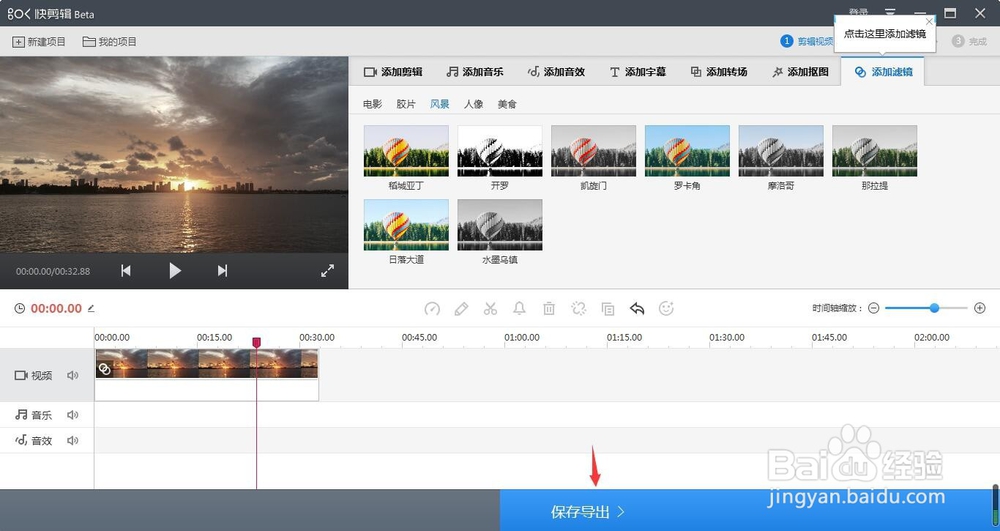
Task: Click the red 00:00.00 timecode
Action: pos(56,309)
